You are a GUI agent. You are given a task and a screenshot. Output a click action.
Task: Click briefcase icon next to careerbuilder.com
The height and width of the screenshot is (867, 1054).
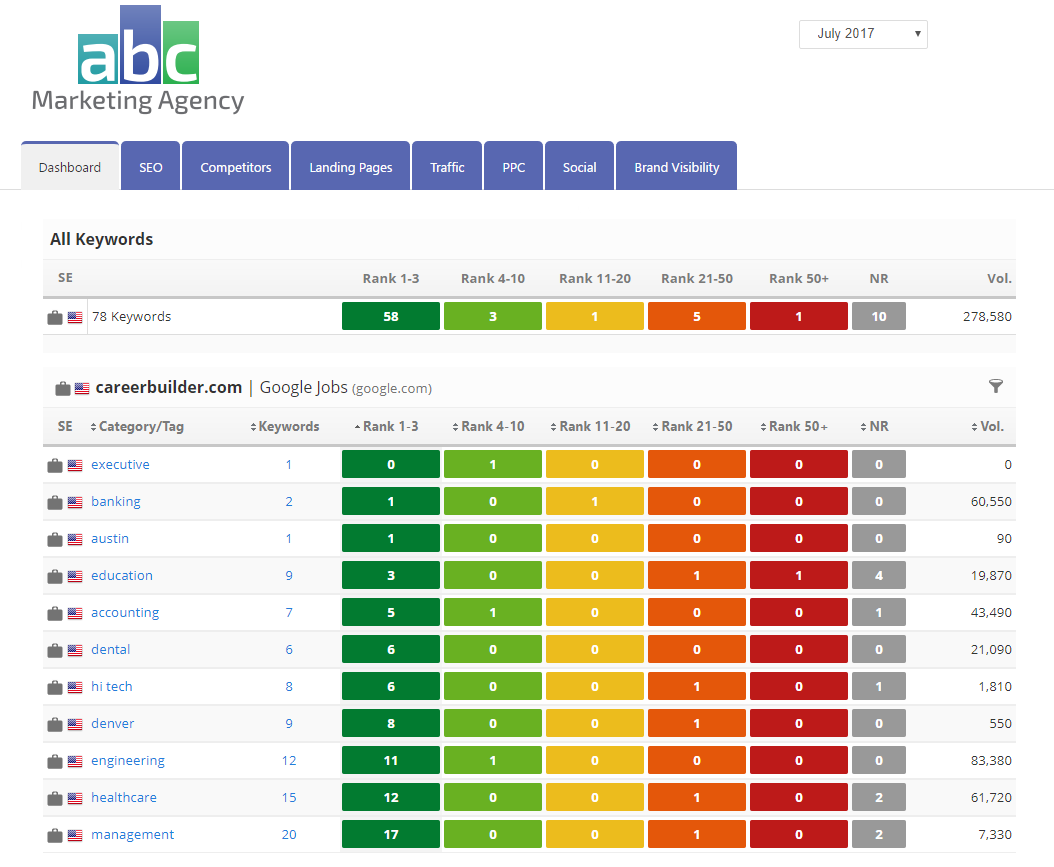point(62,388)
